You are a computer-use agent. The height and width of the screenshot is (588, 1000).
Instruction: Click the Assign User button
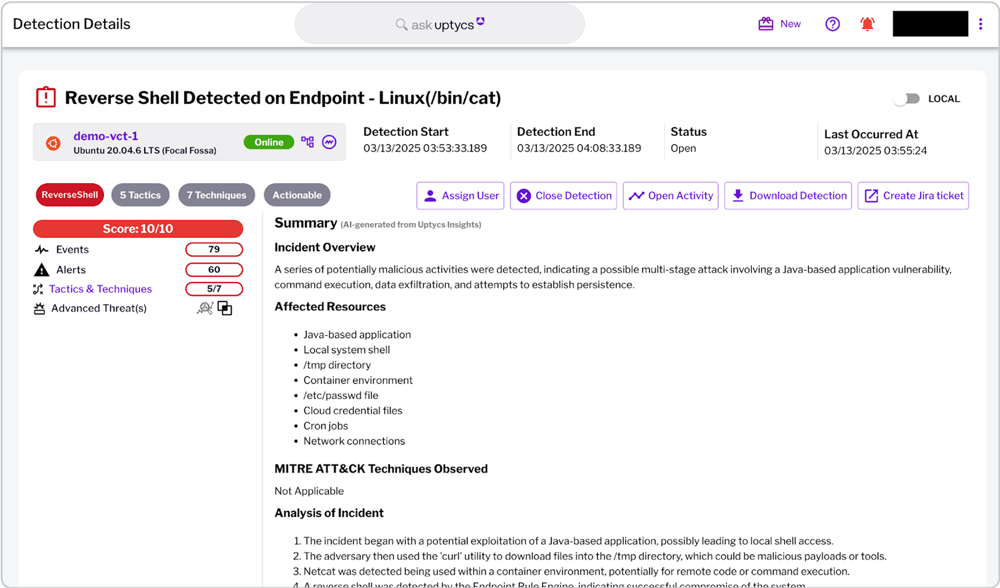click(x=460, y=196)
